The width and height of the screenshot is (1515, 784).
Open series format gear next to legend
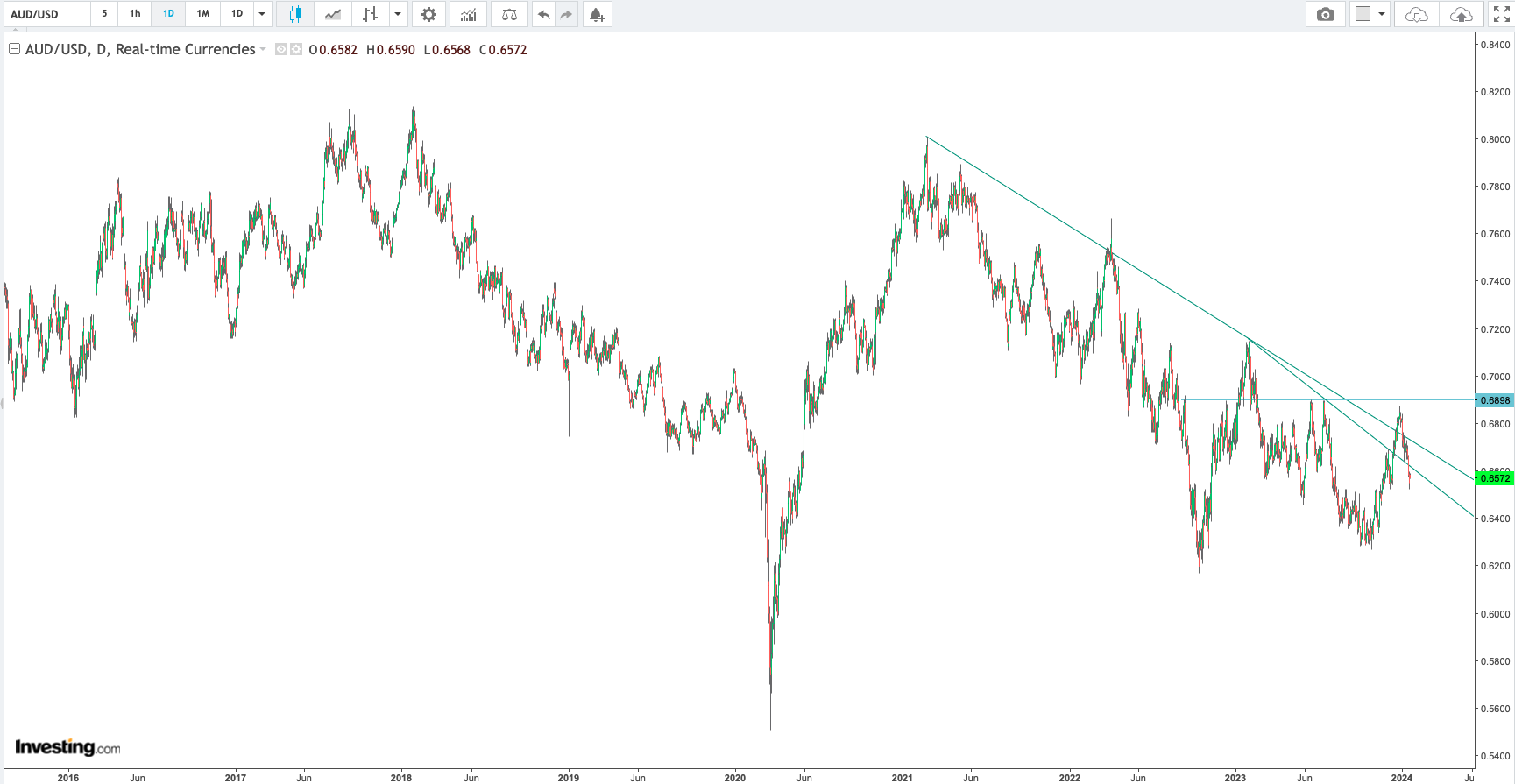pos(296,49)
